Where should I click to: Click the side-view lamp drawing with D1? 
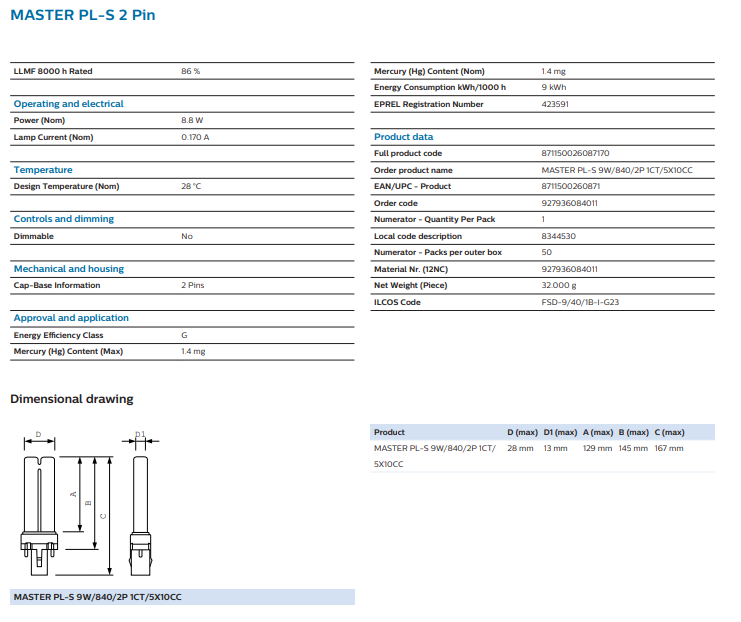[x=141, y=516]
